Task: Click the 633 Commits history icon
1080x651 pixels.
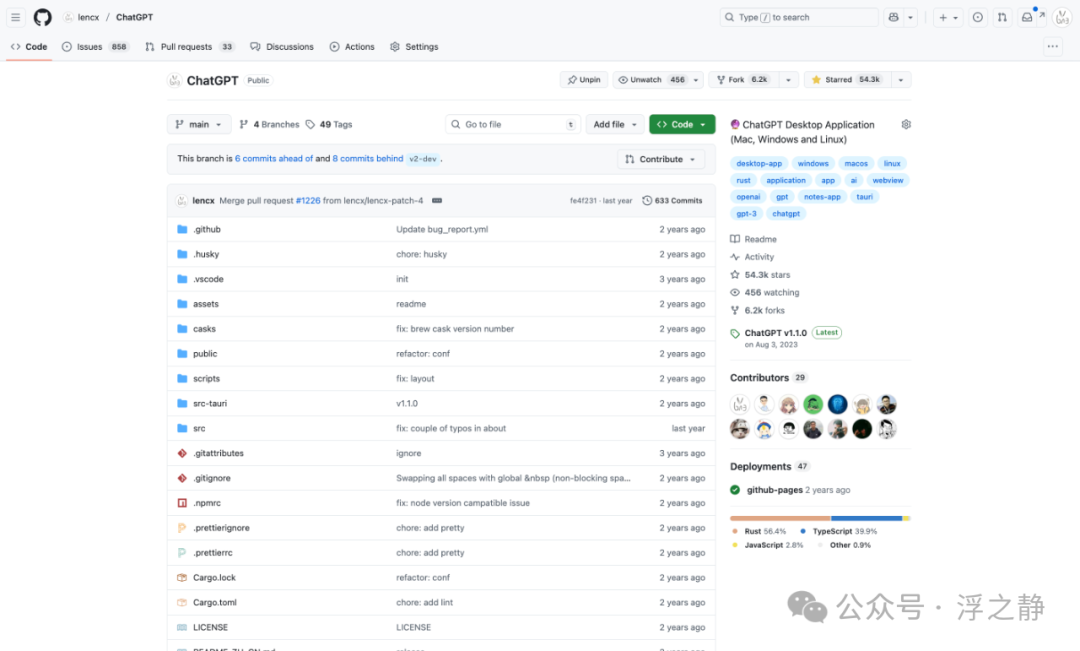Action: 647,200
